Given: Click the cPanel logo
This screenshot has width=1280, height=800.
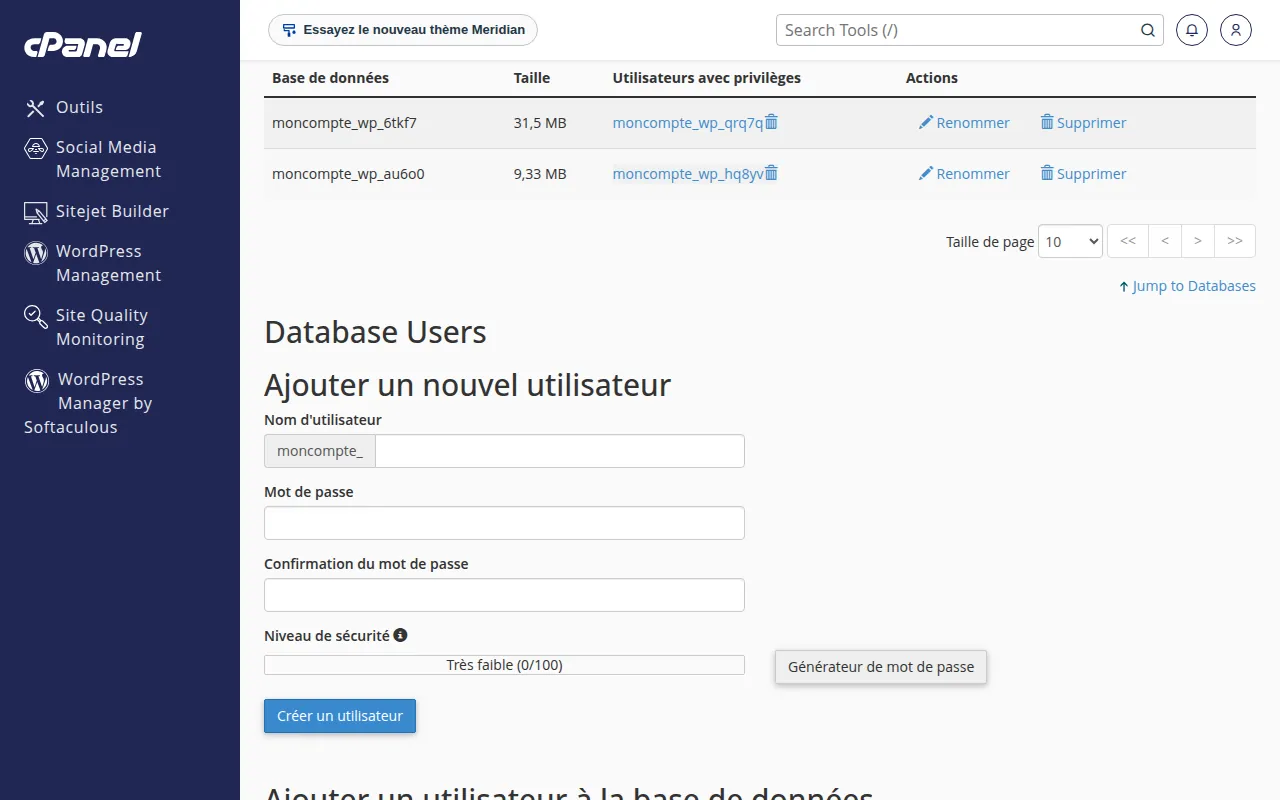Looking at the screenshot, I should [83, 44].
